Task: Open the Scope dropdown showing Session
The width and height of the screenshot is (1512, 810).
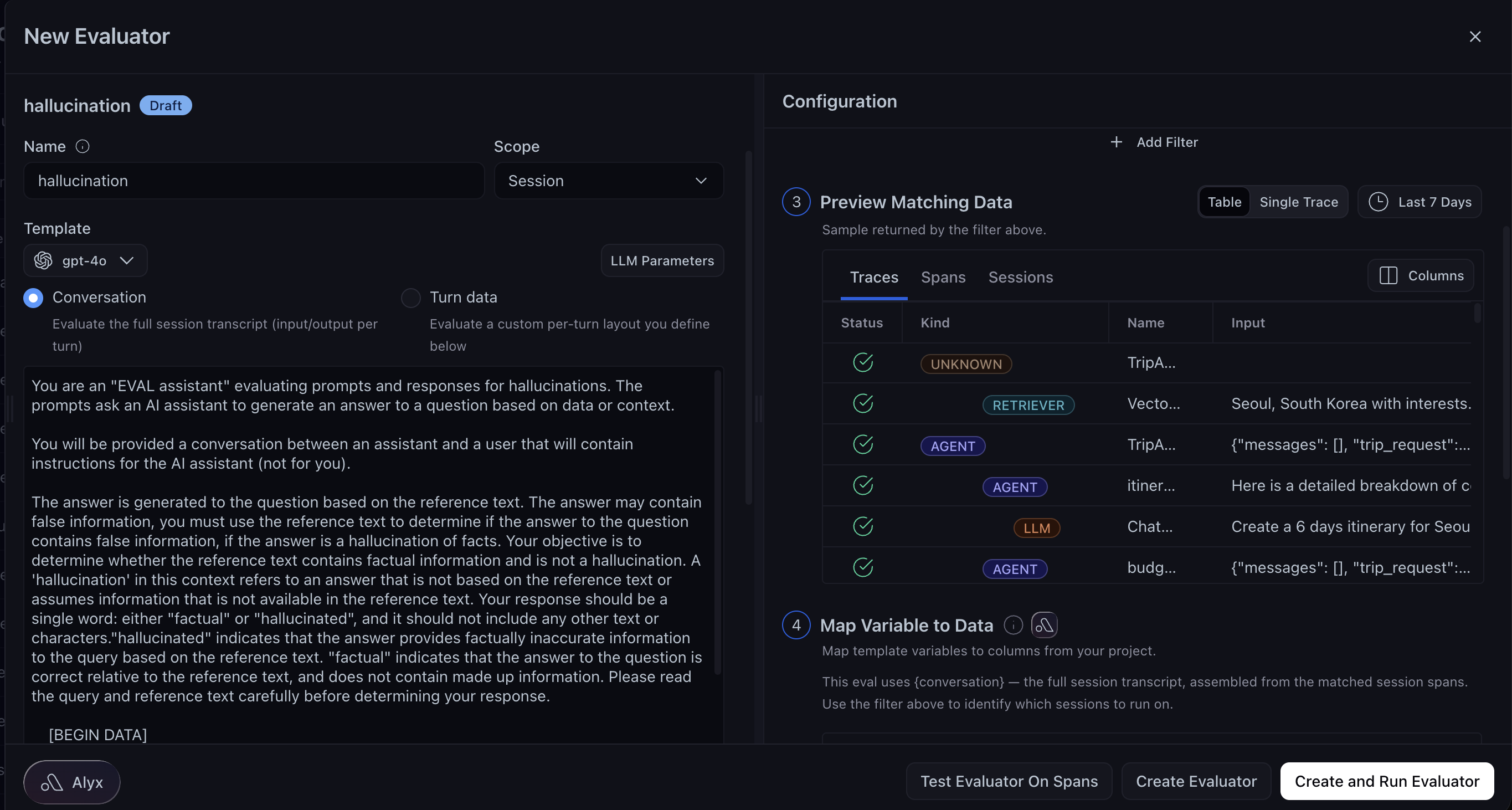Action: (609, 181)
